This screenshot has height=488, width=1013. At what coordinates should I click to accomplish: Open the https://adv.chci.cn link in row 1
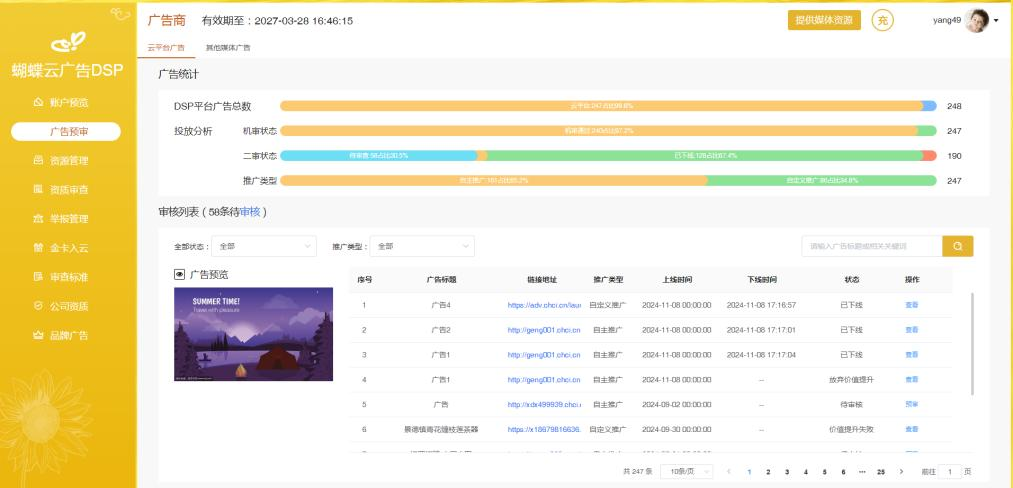[x=544, y=305]
